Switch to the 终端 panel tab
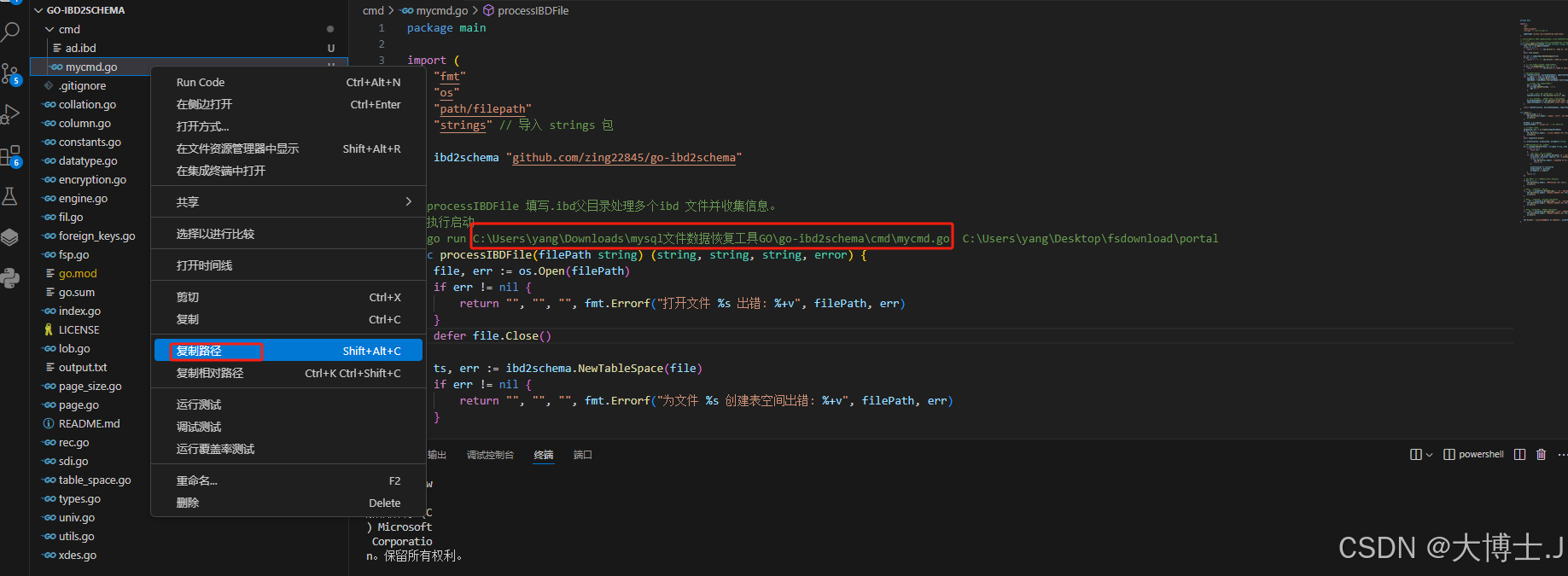 pos(544,455)
